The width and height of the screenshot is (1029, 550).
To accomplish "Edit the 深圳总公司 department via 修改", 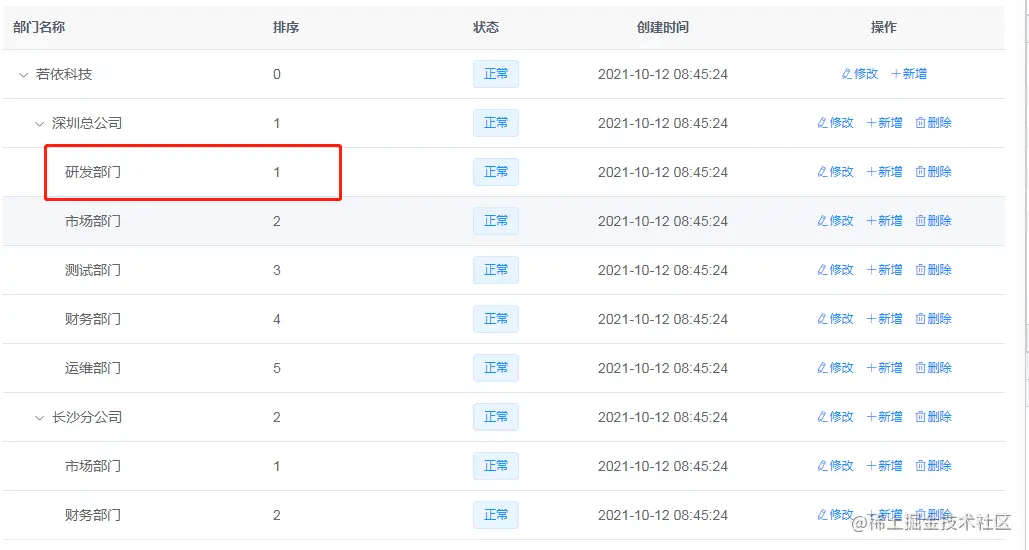I will [835, 123].
